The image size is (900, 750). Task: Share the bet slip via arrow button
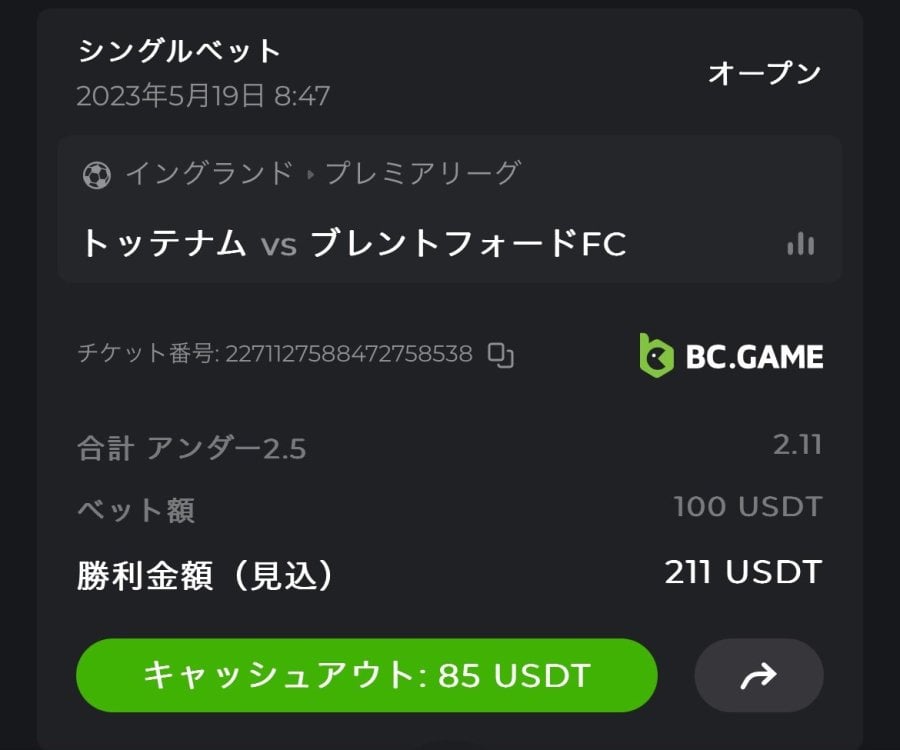(x=758, y=676)
